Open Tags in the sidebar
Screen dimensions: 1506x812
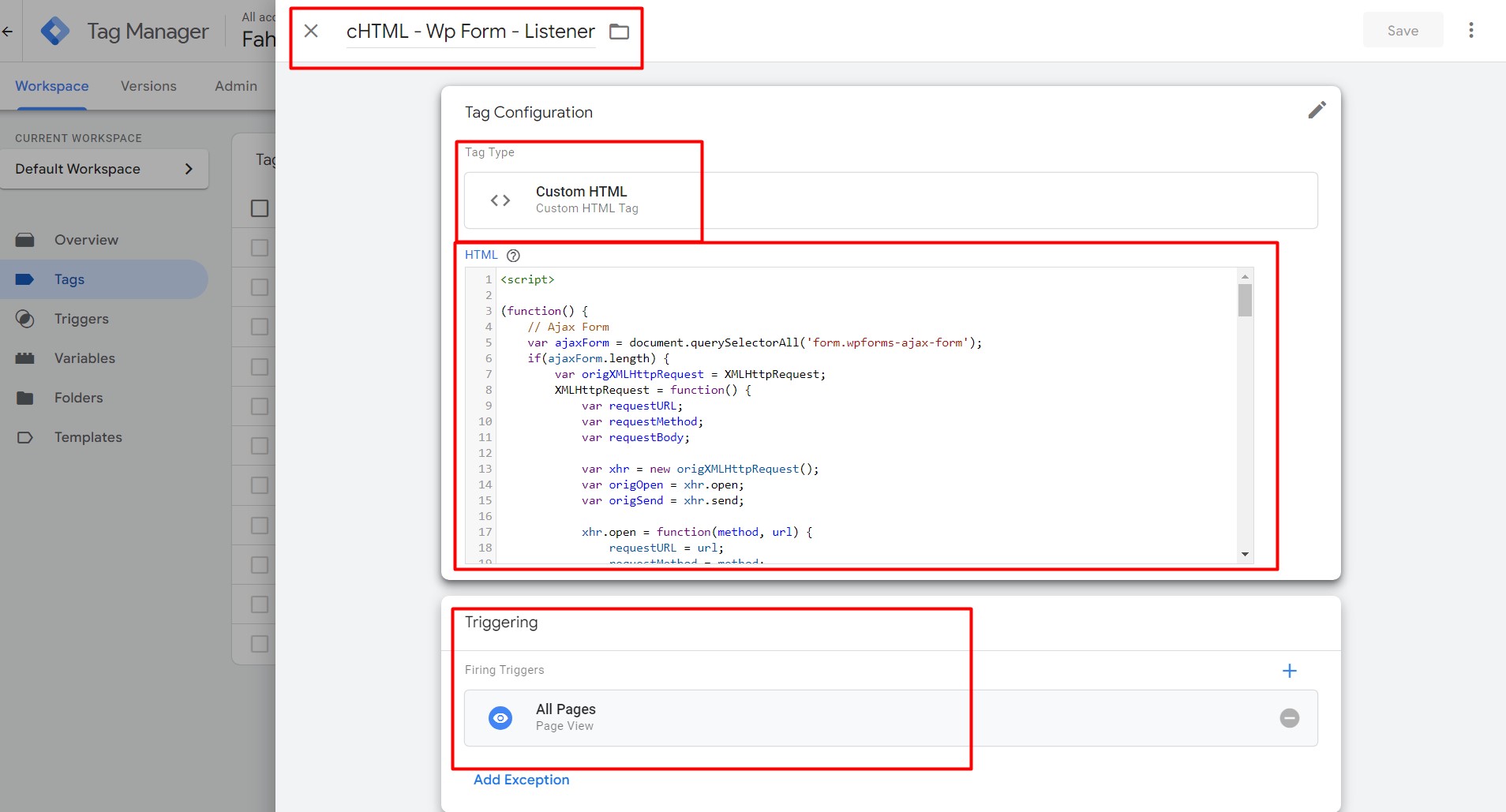103,279
